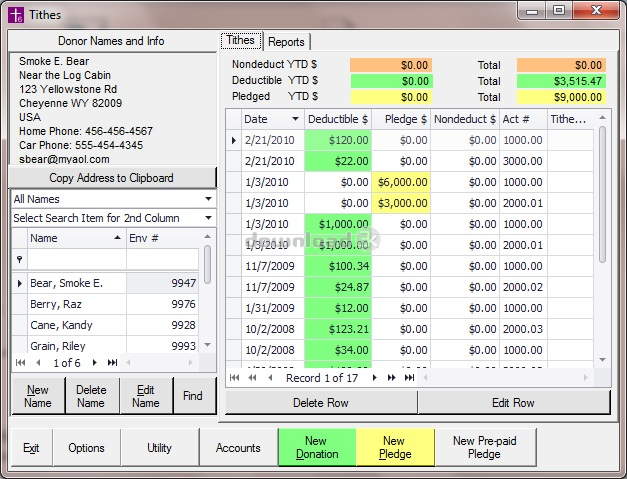Go to previous record in tithes navigator
Viewport: 627px width, 479px height.
[x=270, y=378]
